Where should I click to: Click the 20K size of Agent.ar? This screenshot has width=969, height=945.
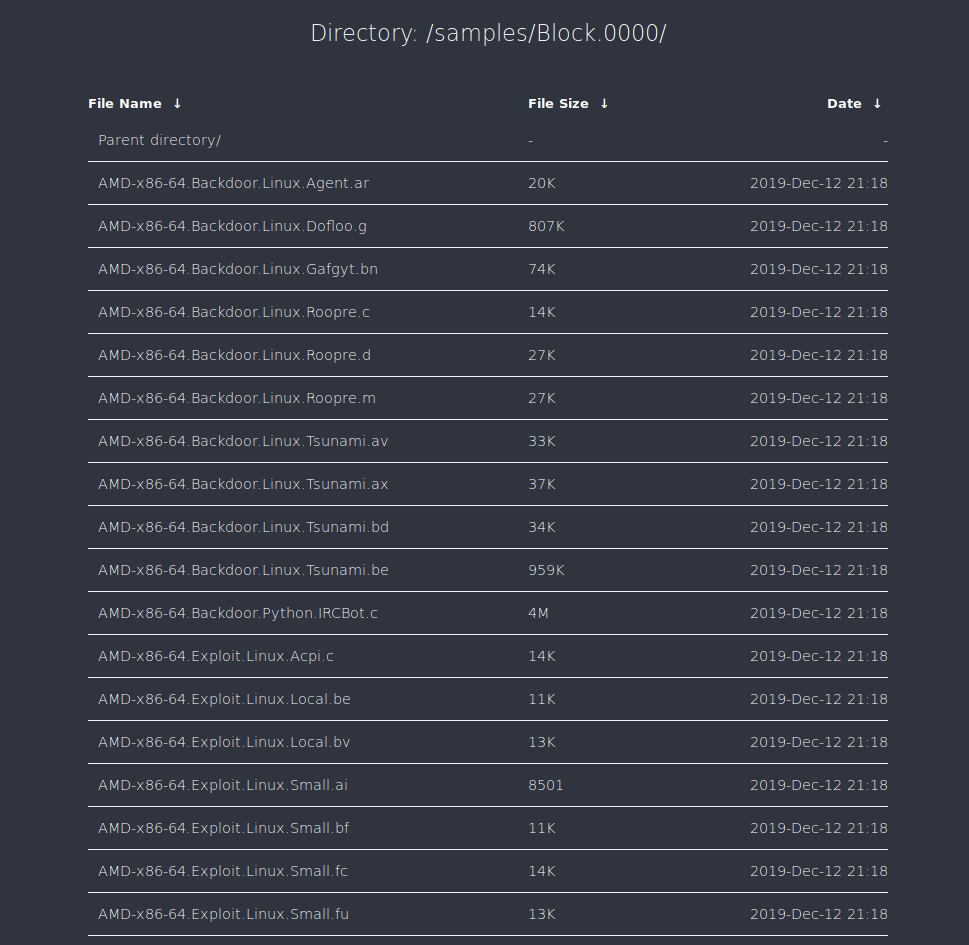pyautogui.click(x=542, y=184)
